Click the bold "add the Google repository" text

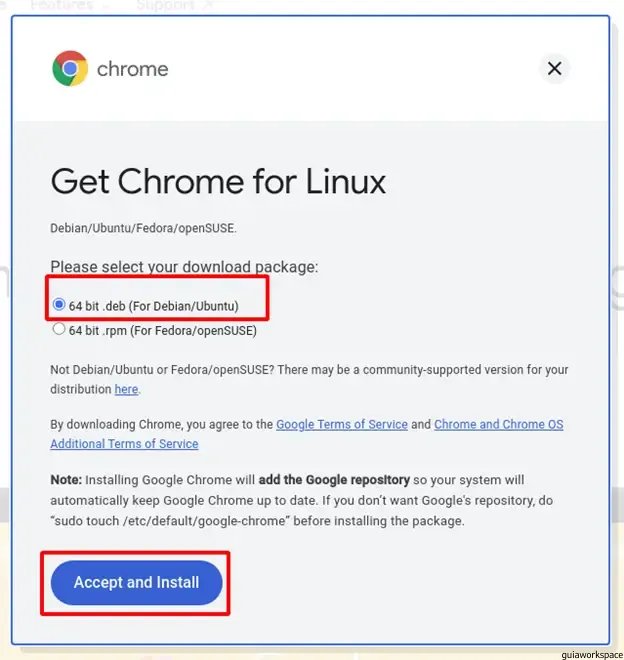(x=334, y=480)
